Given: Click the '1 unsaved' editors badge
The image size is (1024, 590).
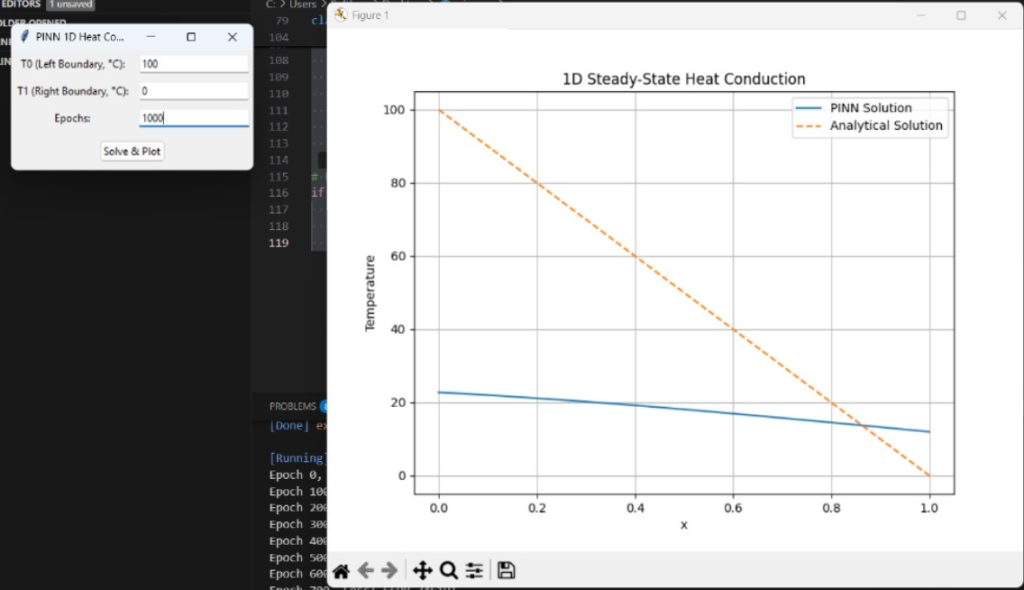Looking at the screenshot, I should pos(71,5).
